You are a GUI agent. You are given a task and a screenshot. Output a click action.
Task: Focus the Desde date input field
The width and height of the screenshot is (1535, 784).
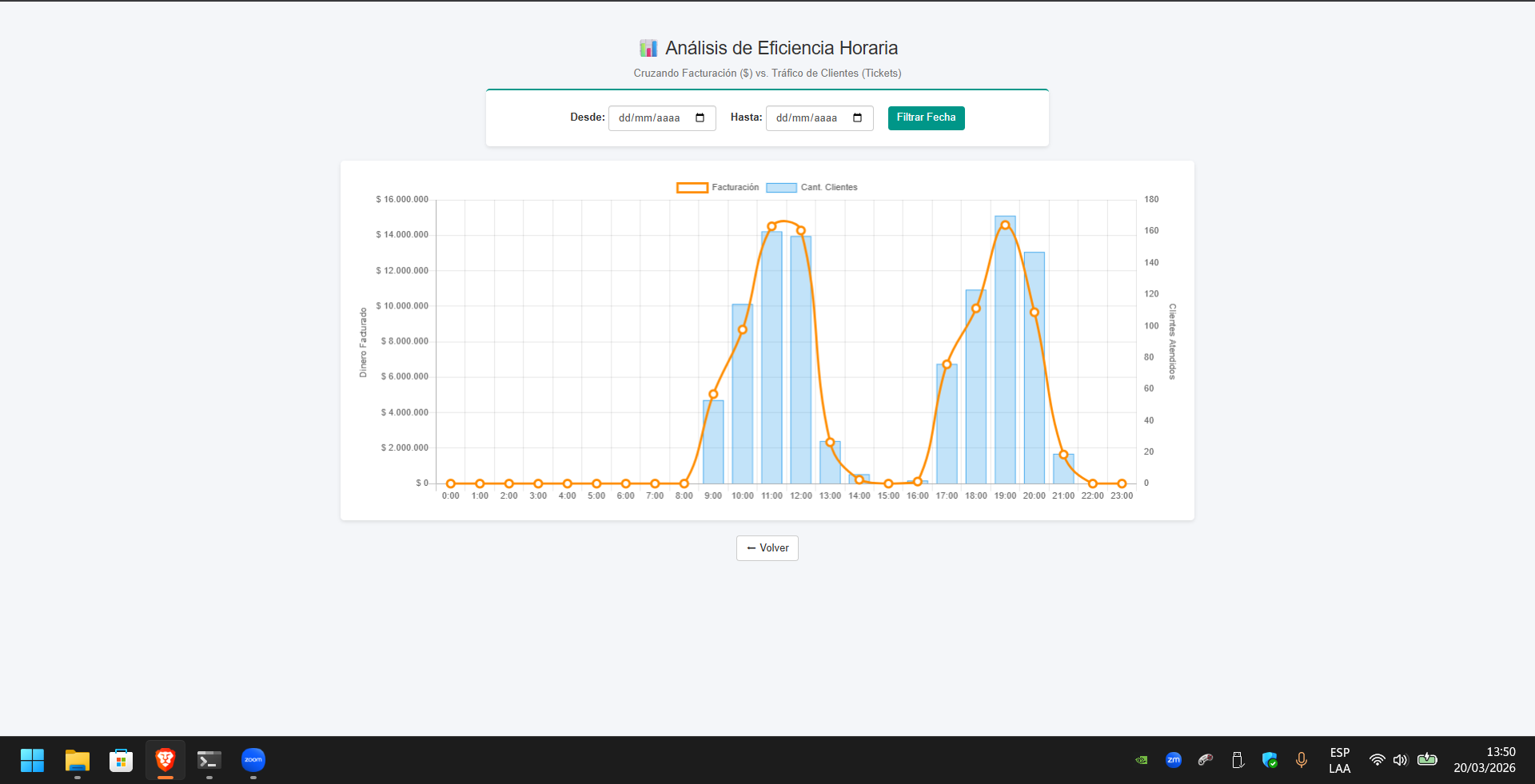pos(650,118)
